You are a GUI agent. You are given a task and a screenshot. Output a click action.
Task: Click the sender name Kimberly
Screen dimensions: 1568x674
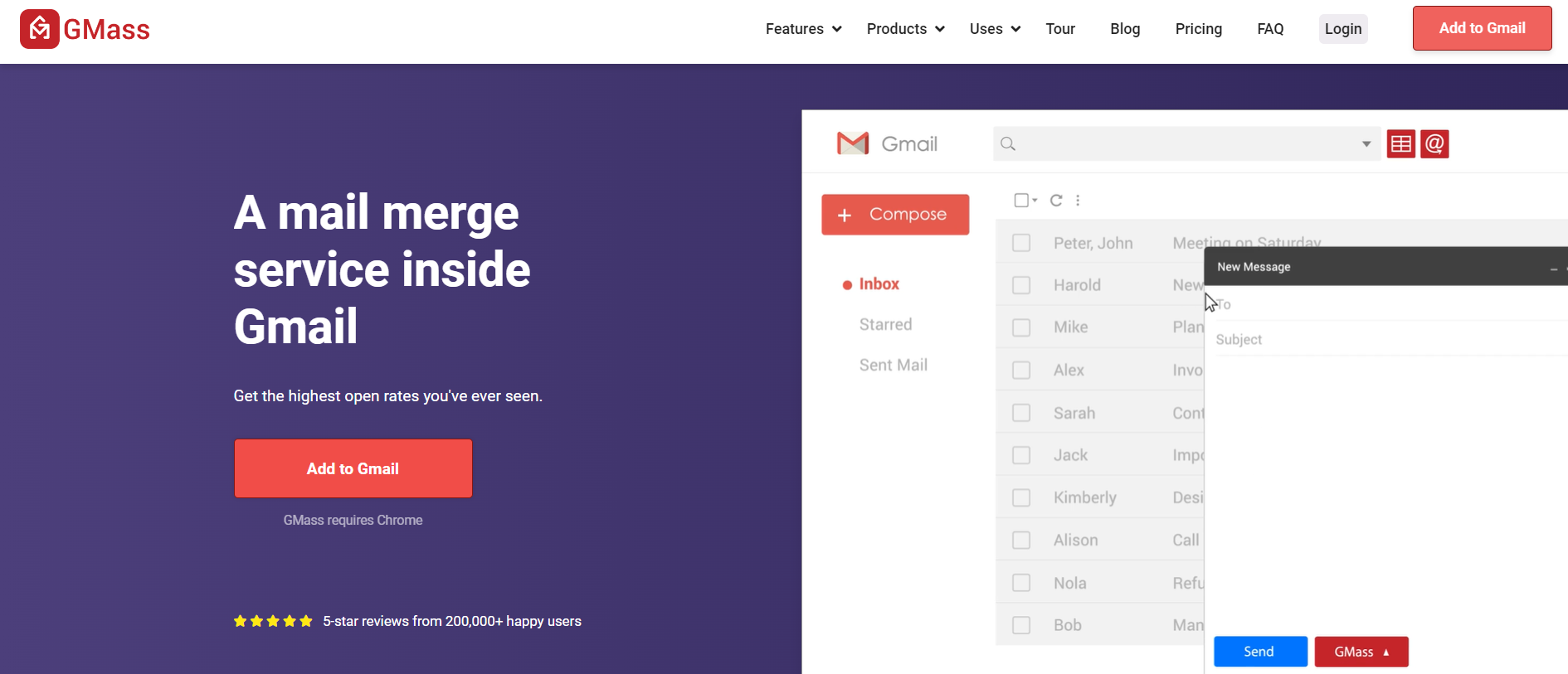(1084, 497)
